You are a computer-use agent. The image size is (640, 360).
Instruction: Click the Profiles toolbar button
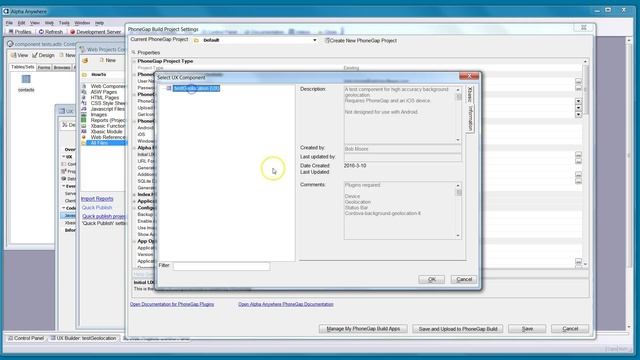(20, 31)
